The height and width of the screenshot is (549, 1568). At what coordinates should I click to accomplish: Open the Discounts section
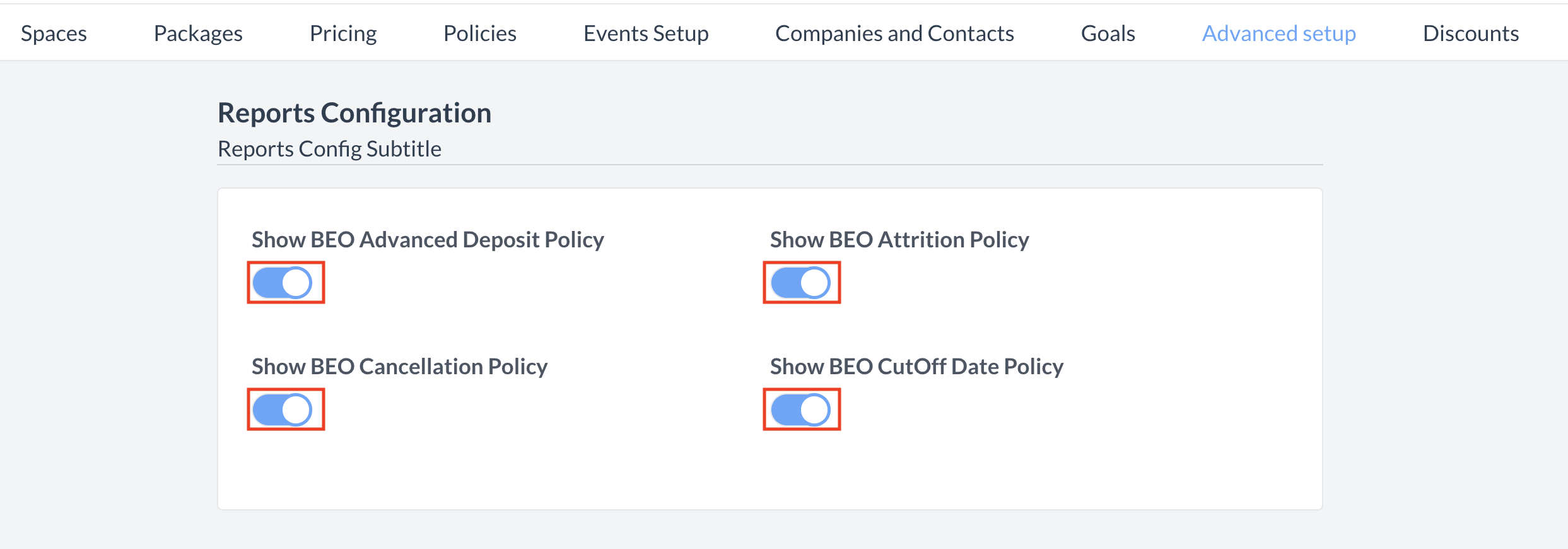coord(1471,33)
